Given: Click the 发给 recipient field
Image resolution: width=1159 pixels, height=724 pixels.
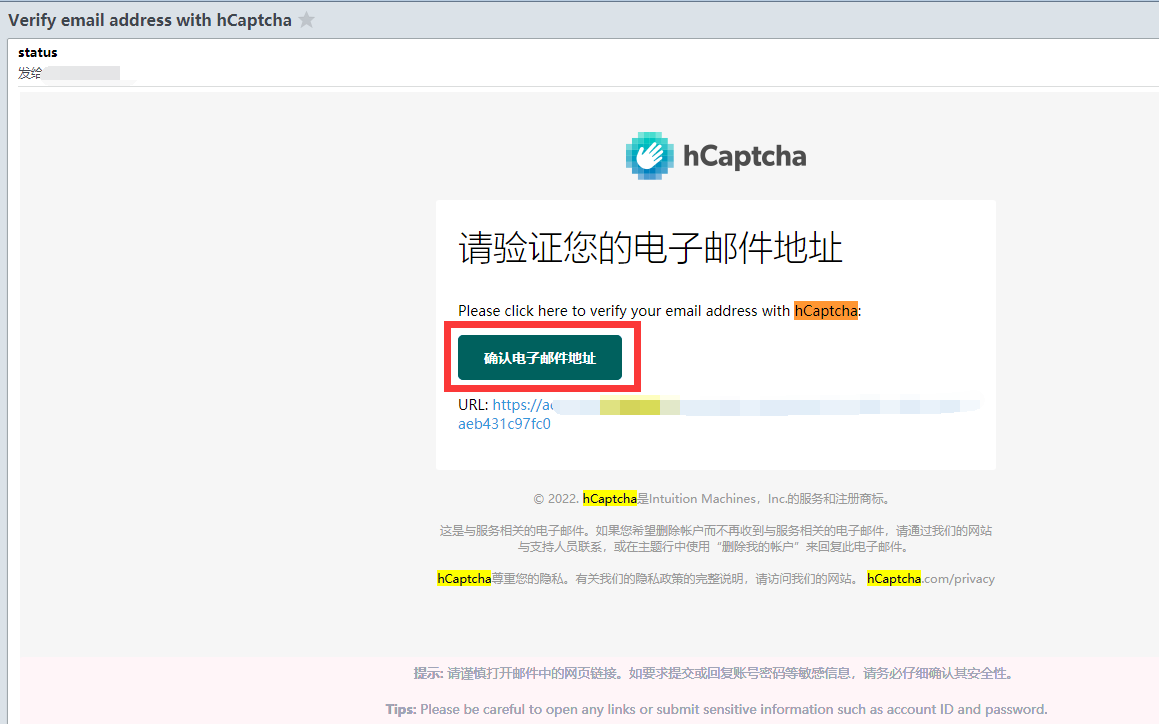Looking at the screenshot, I should (27, 72).
